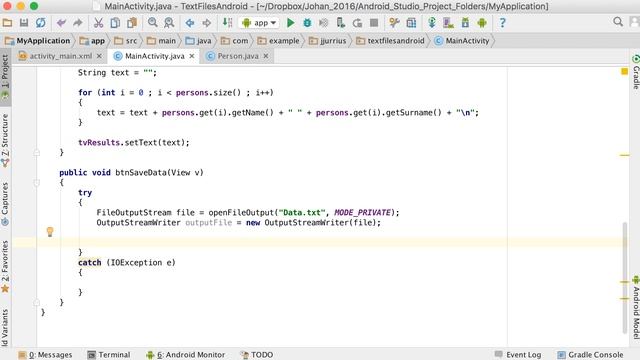This screenshot has width=640, height=360.
Task: Toggle the Captures tool window
Action: 5,204
